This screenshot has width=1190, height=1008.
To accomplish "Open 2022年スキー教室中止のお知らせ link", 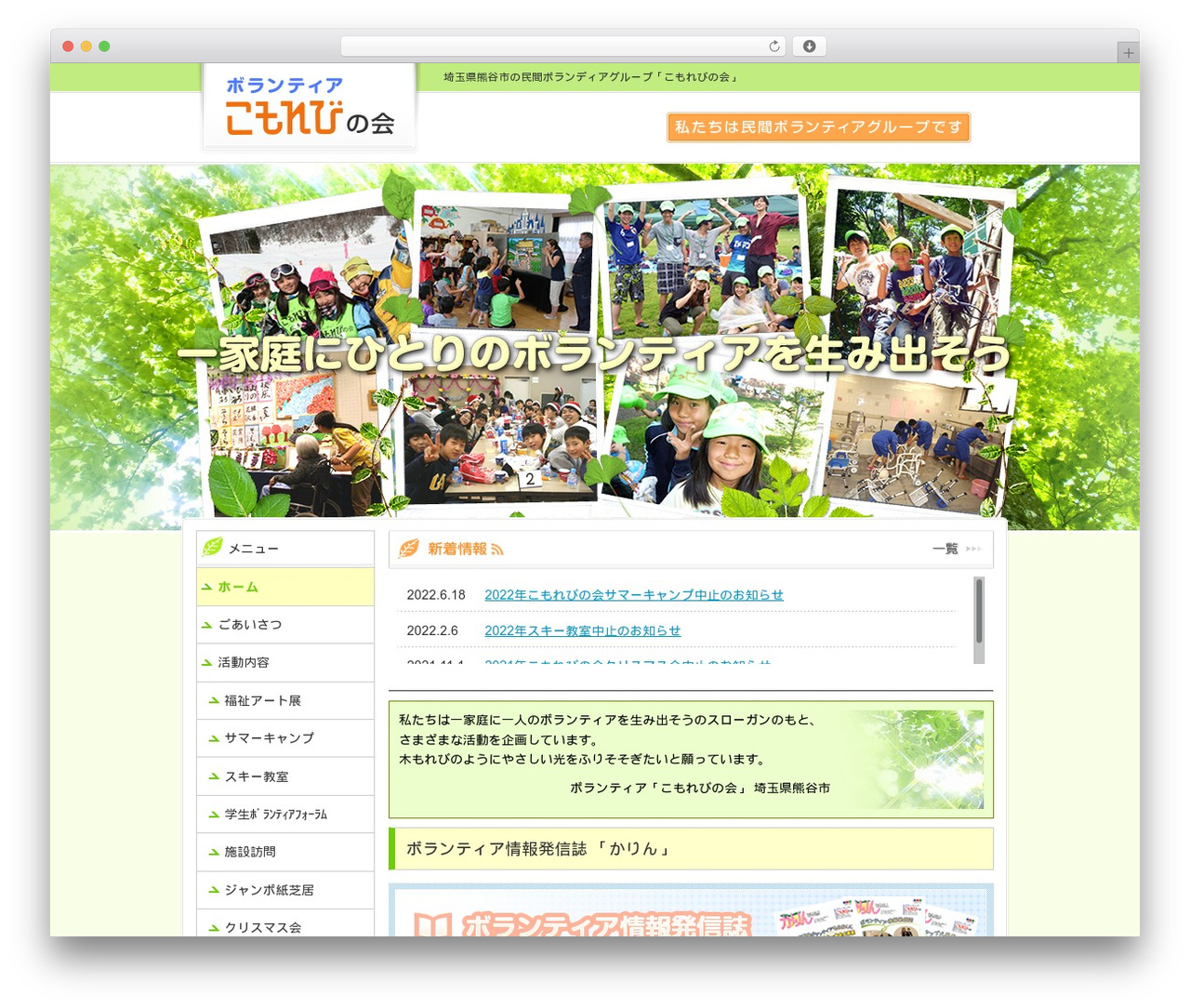I will [x=583, y=631].
